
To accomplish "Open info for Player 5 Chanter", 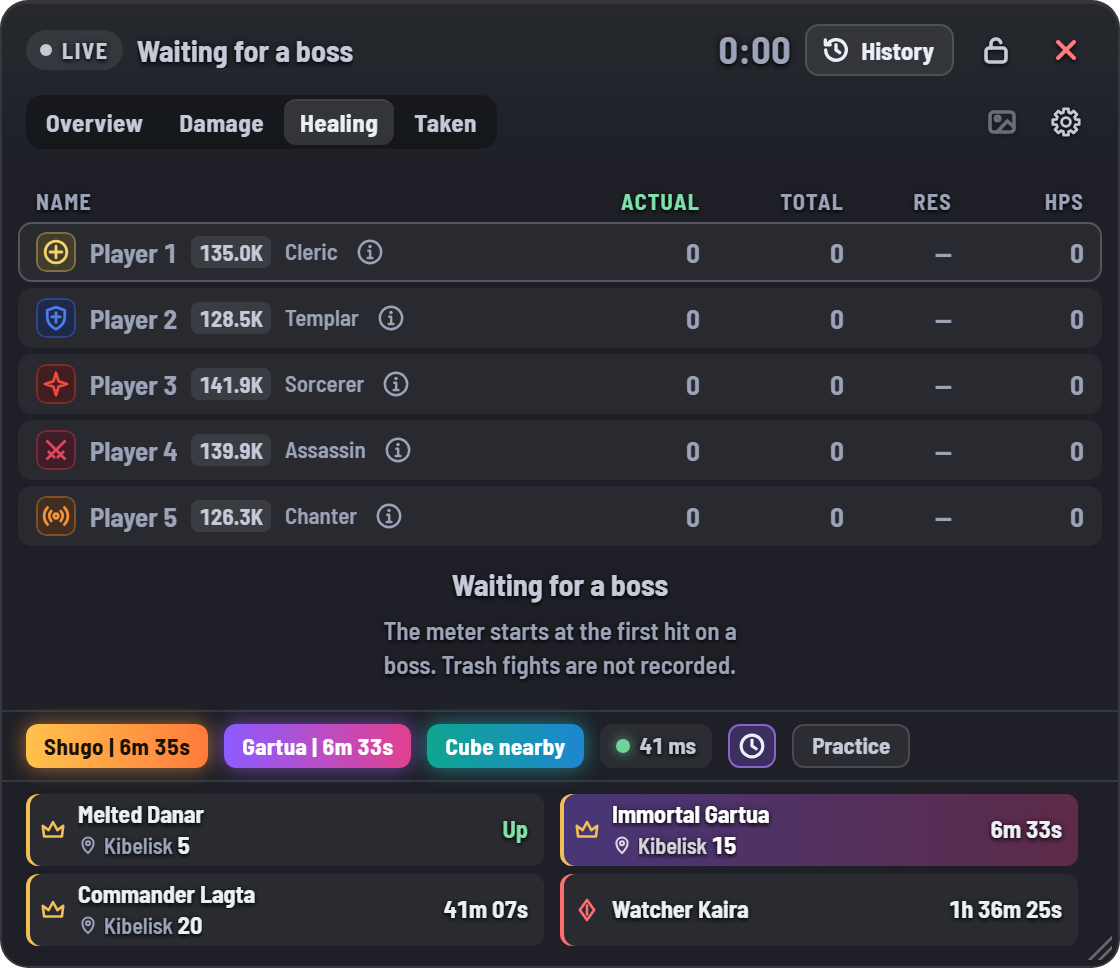I will tap(389, 517).
